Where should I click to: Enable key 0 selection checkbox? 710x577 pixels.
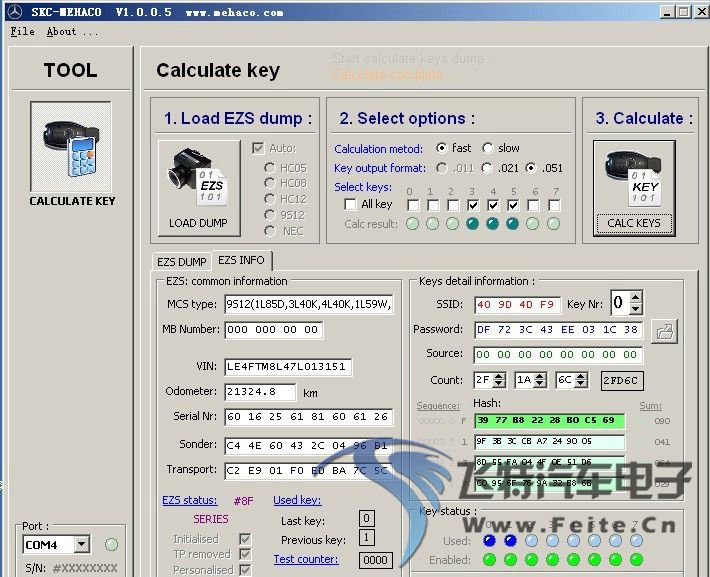[x=413, y=205]
